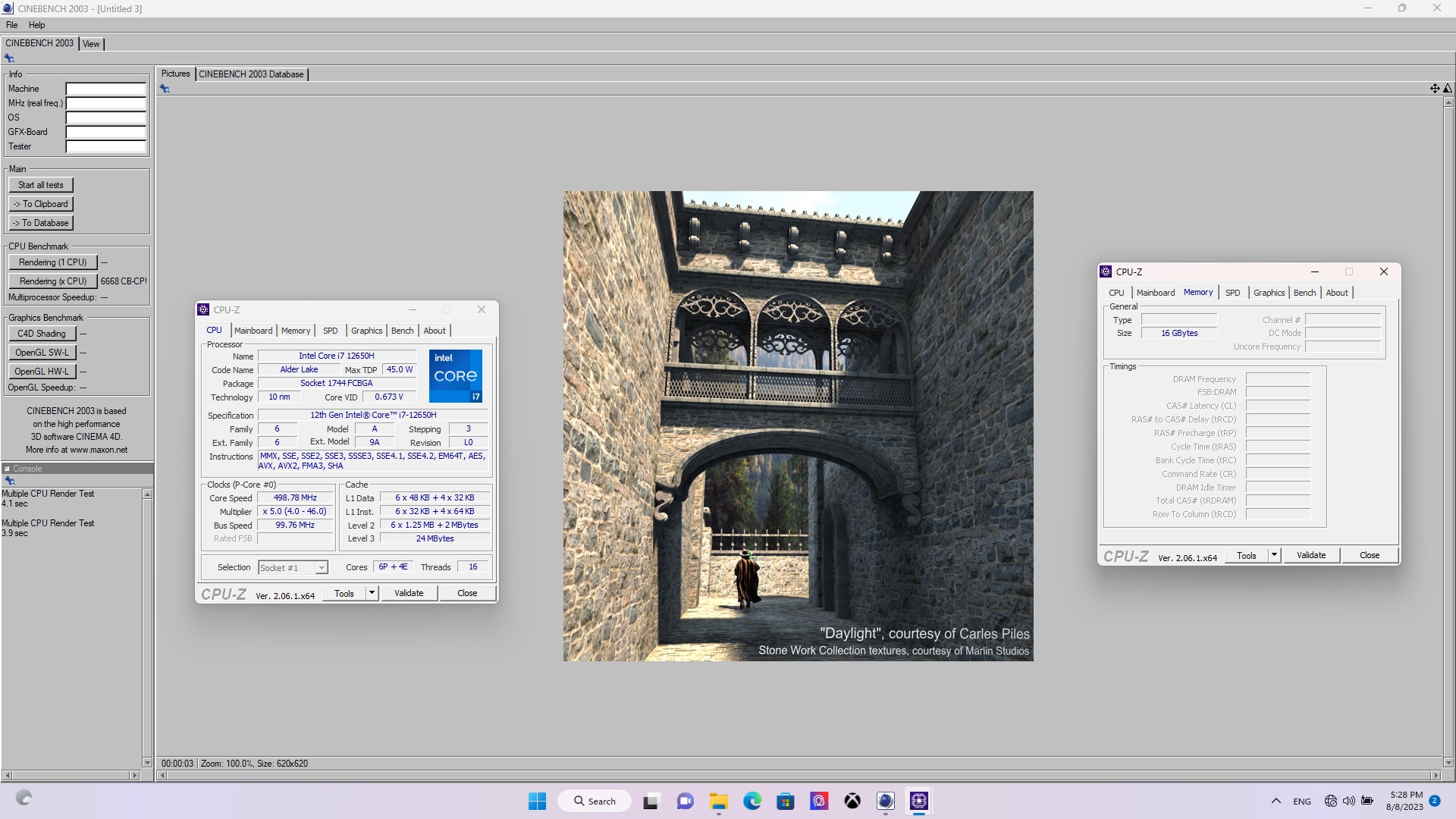The image size is (1456, 819).
Task: Open About tab in right CPU-Z window
Action: point(1337,293)
